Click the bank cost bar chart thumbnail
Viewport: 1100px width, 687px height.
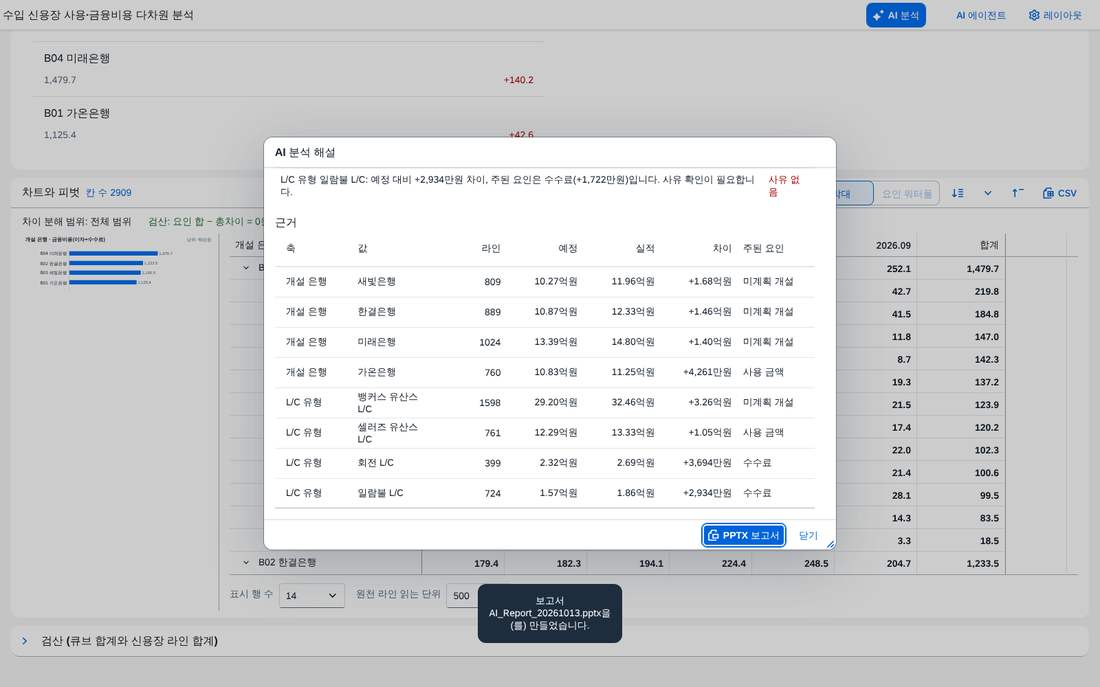click(x=117, y=261)
